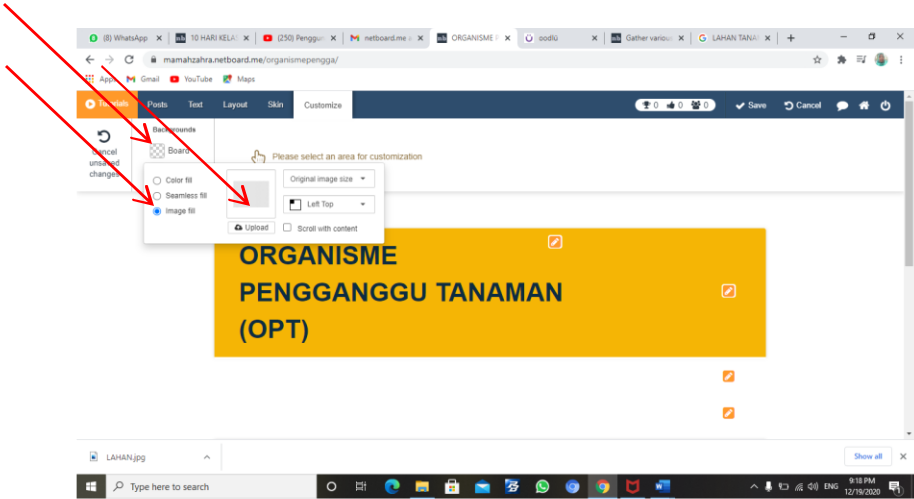The height and width of the screenshot is (499, 914).
Task: Bookmark page with the star icon
Action: [817, 59]
